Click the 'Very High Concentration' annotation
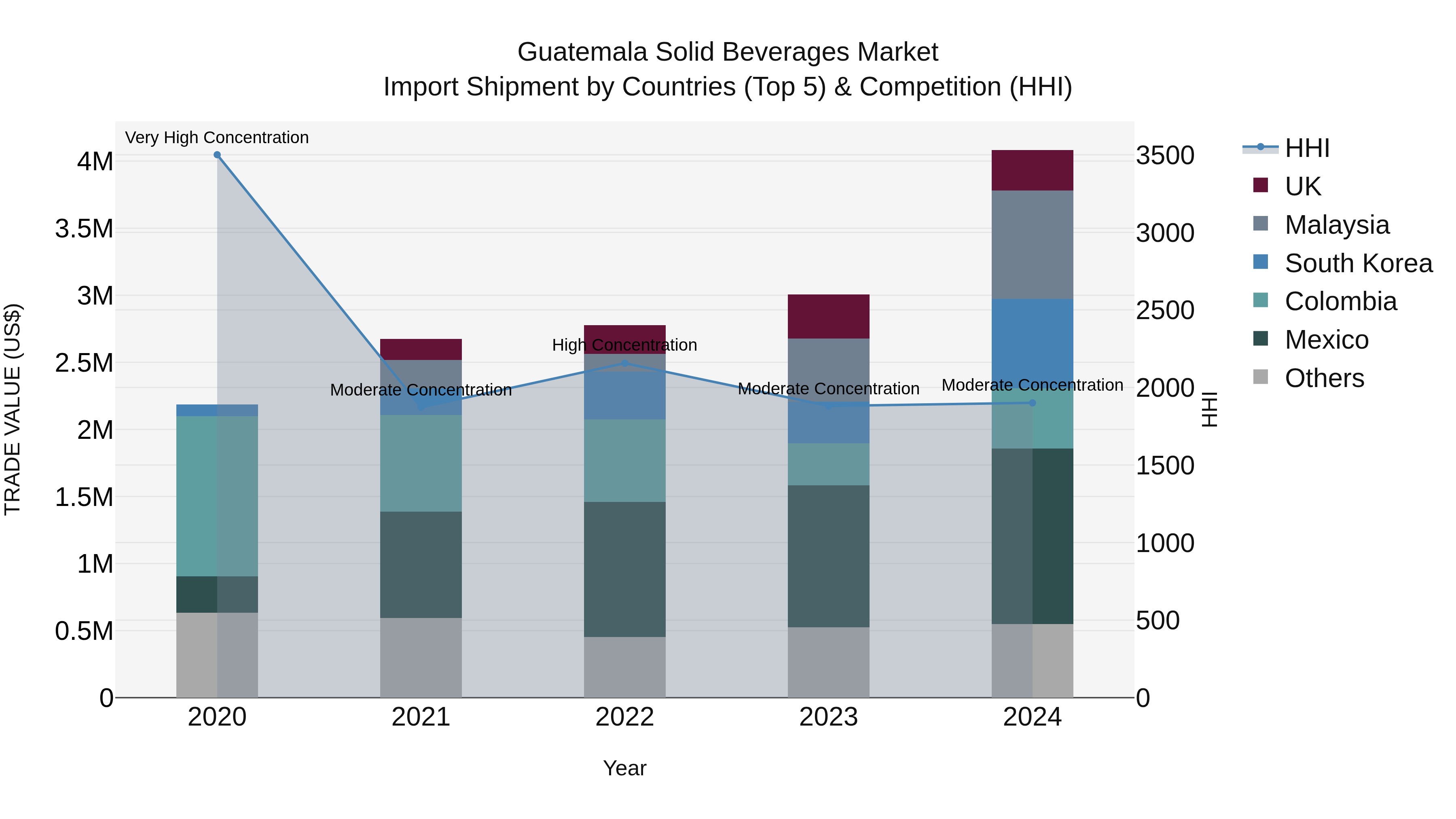 (217, 138)
